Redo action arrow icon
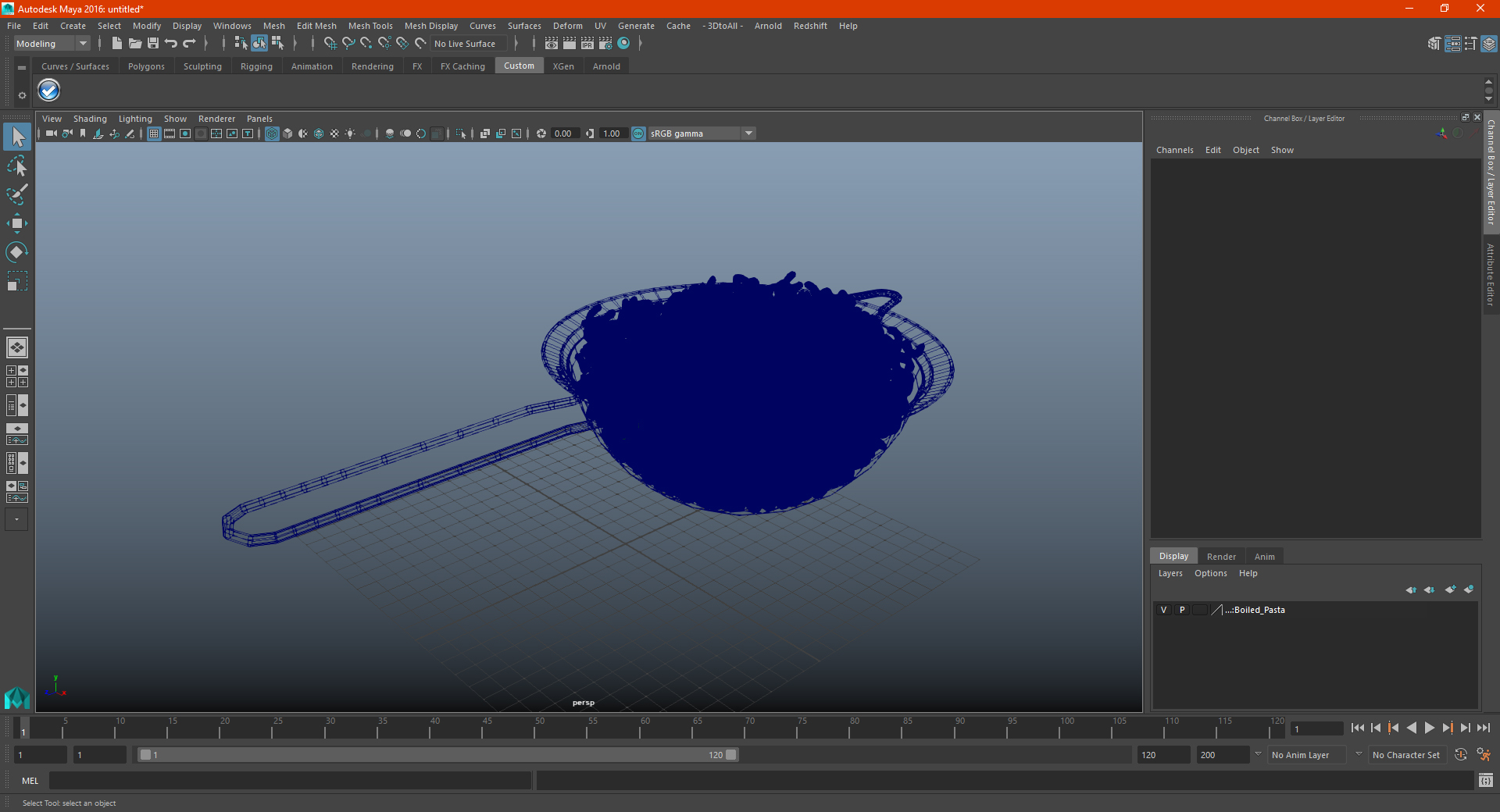This screenshot has width=1500, height=812. coord(189,44)
